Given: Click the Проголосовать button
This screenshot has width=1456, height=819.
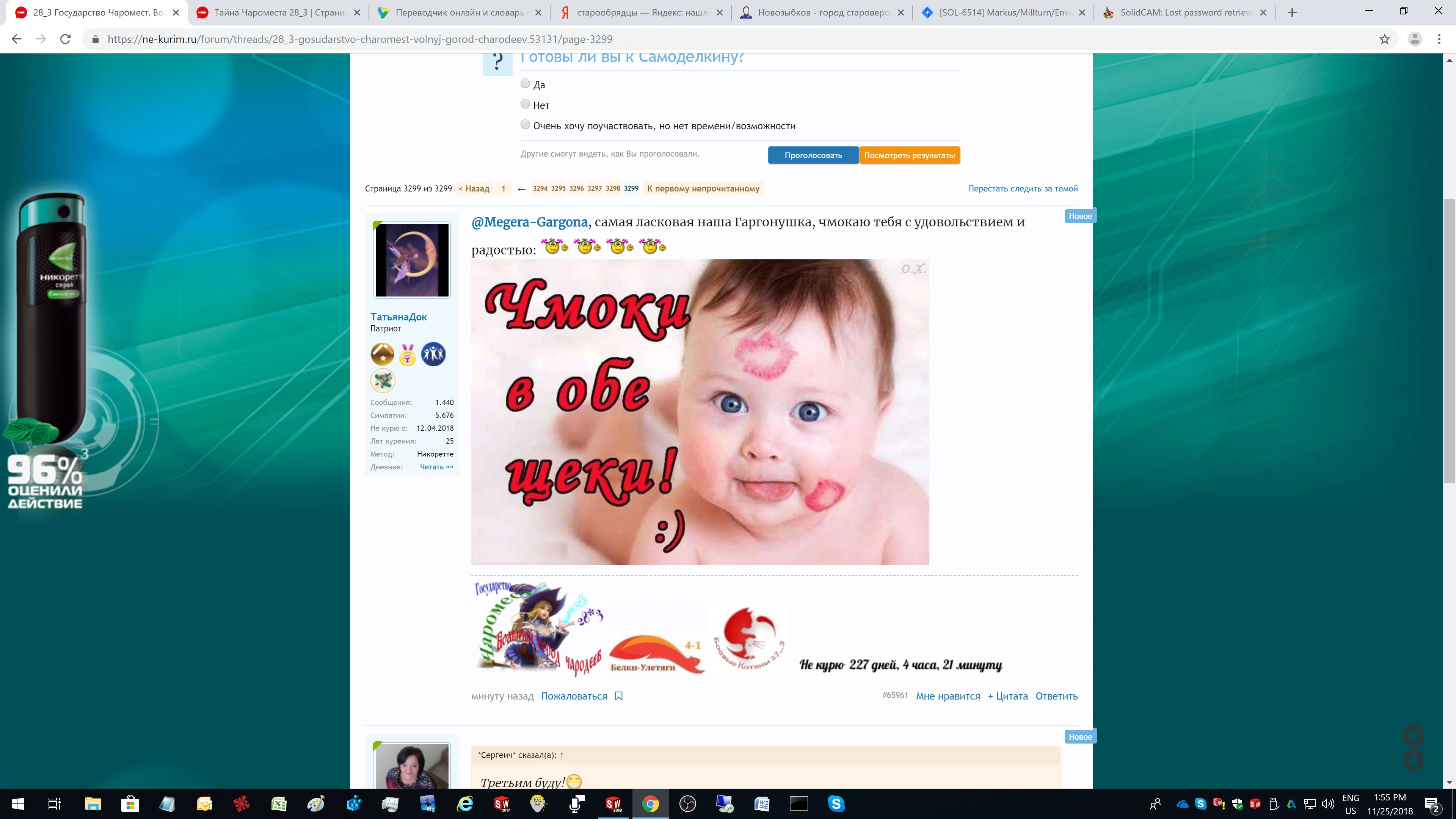Looking at the screenshot, I should point(813,155).
